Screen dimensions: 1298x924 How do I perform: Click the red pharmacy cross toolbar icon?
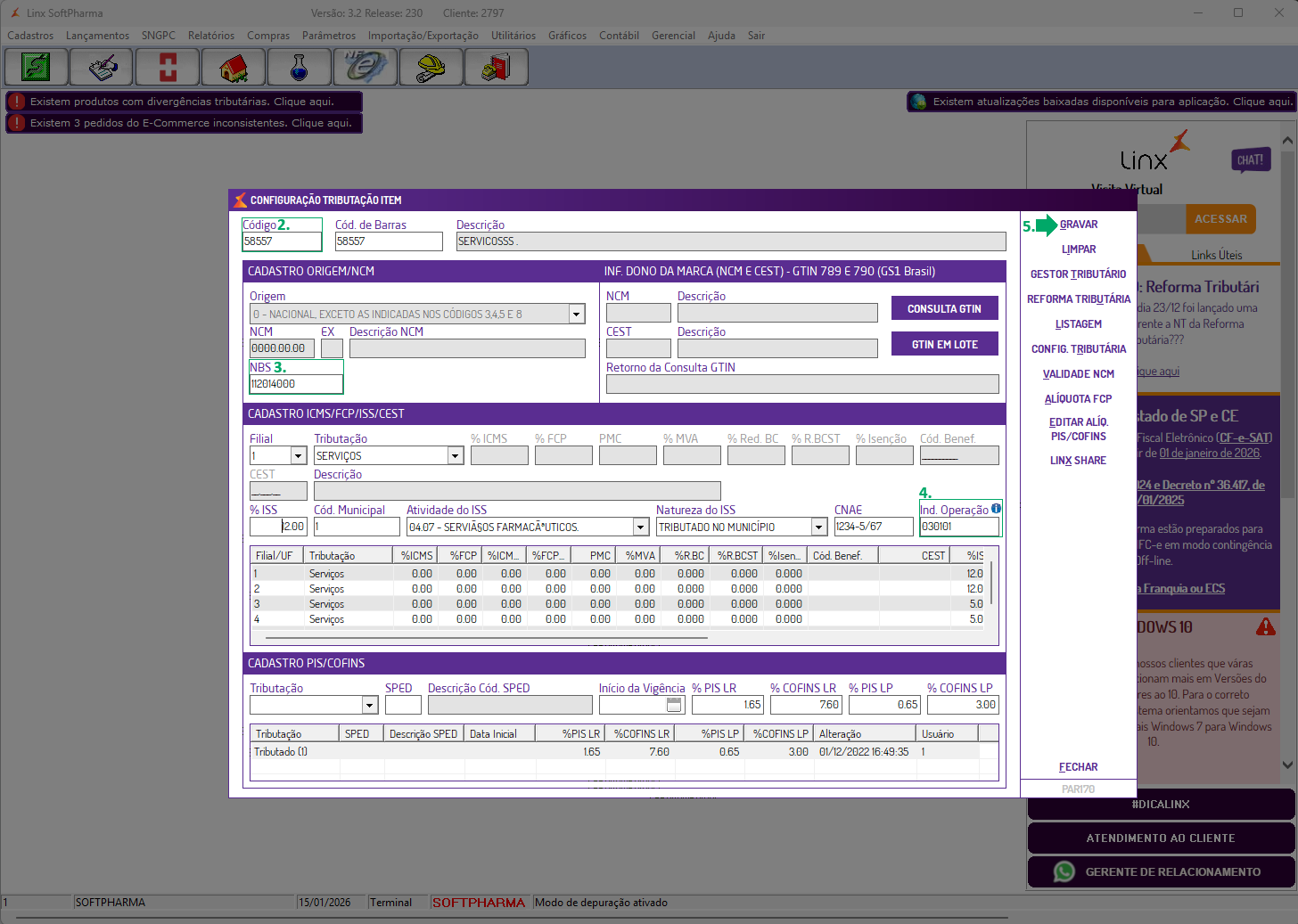tap(168, 67)
